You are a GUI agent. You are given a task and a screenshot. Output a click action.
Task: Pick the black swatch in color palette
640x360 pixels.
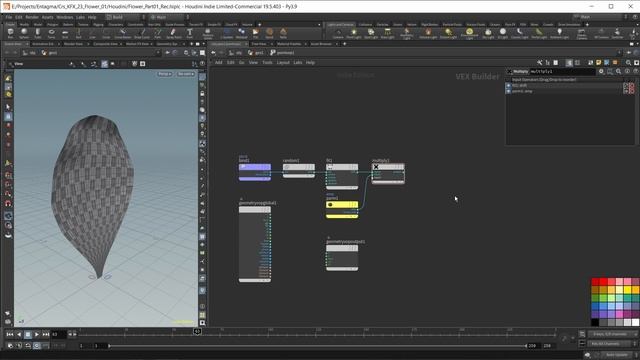click(x=596, y=322)
